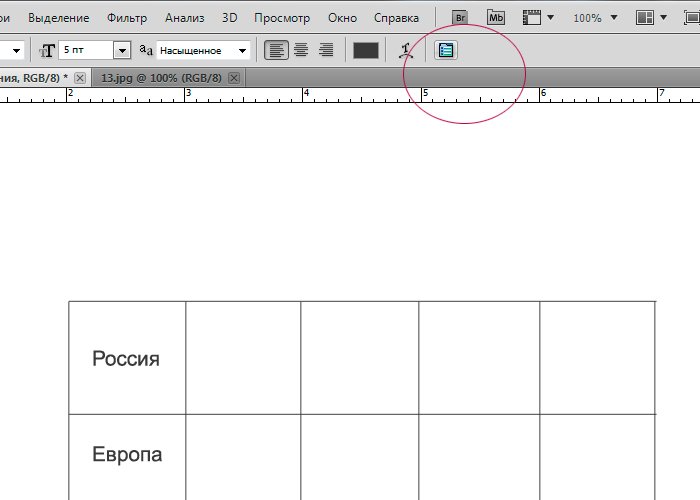Screen dimensions: 700x500
Task: Enable center text alignment
Action: click(300, 50)
